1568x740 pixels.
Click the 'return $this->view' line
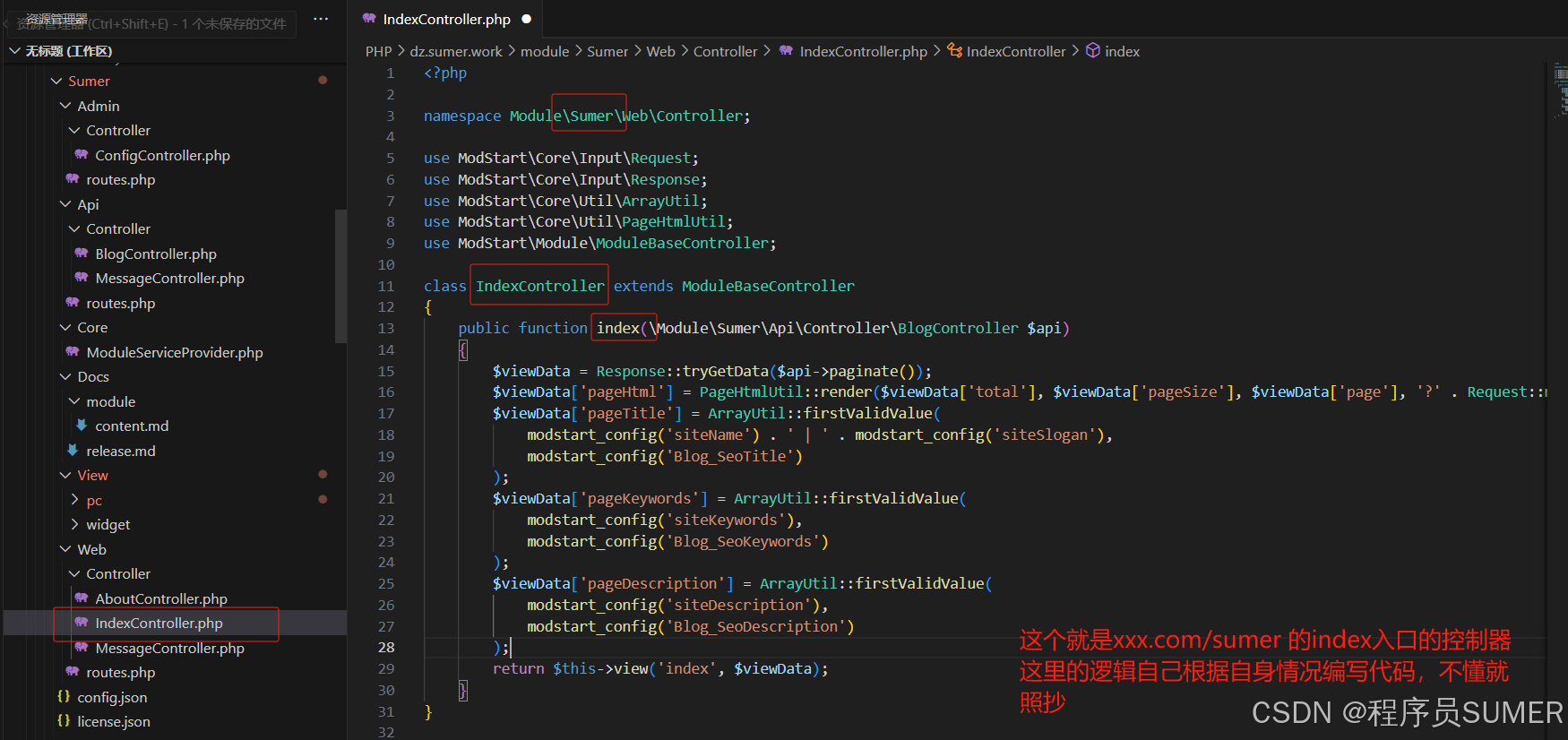660,668
